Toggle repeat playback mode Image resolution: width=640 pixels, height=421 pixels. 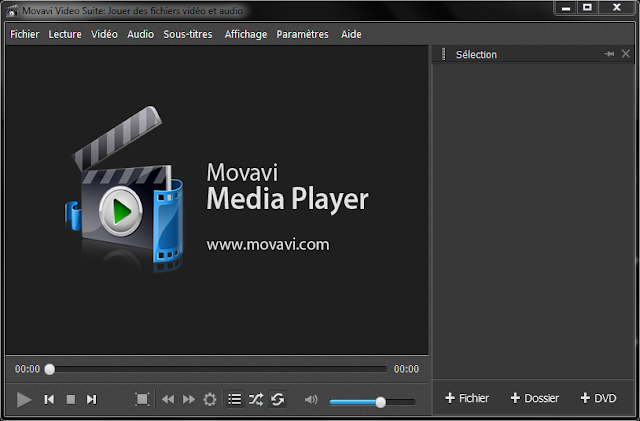click(278, 399)
